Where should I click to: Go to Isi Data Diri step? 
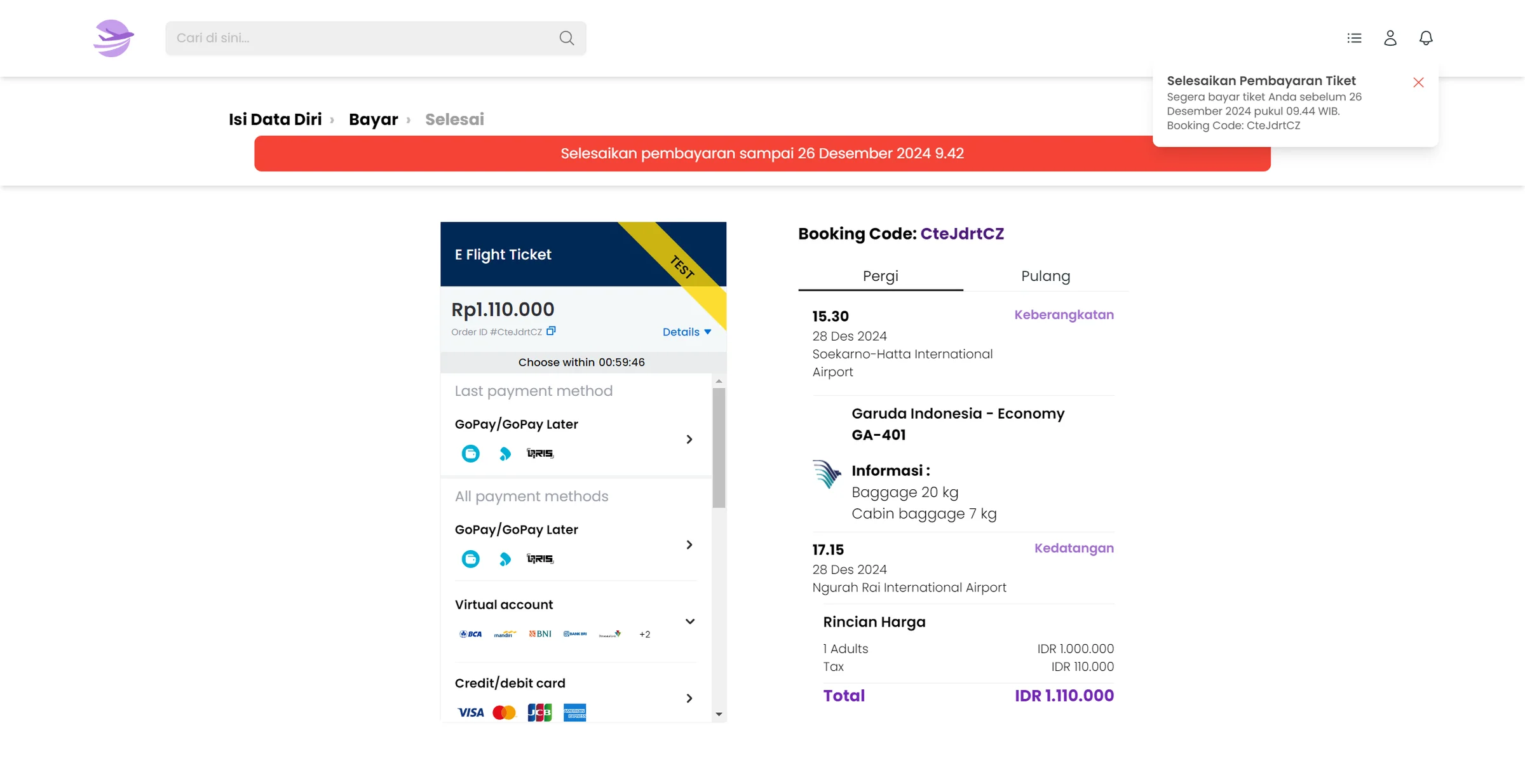tap(275, 119)
